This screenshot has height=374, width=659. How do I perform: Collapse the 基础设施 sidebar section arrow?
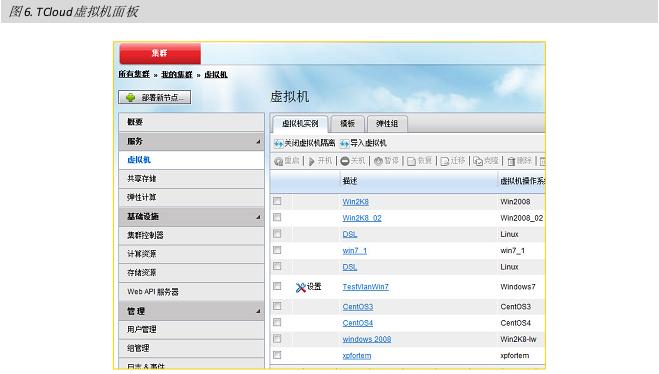258,217
